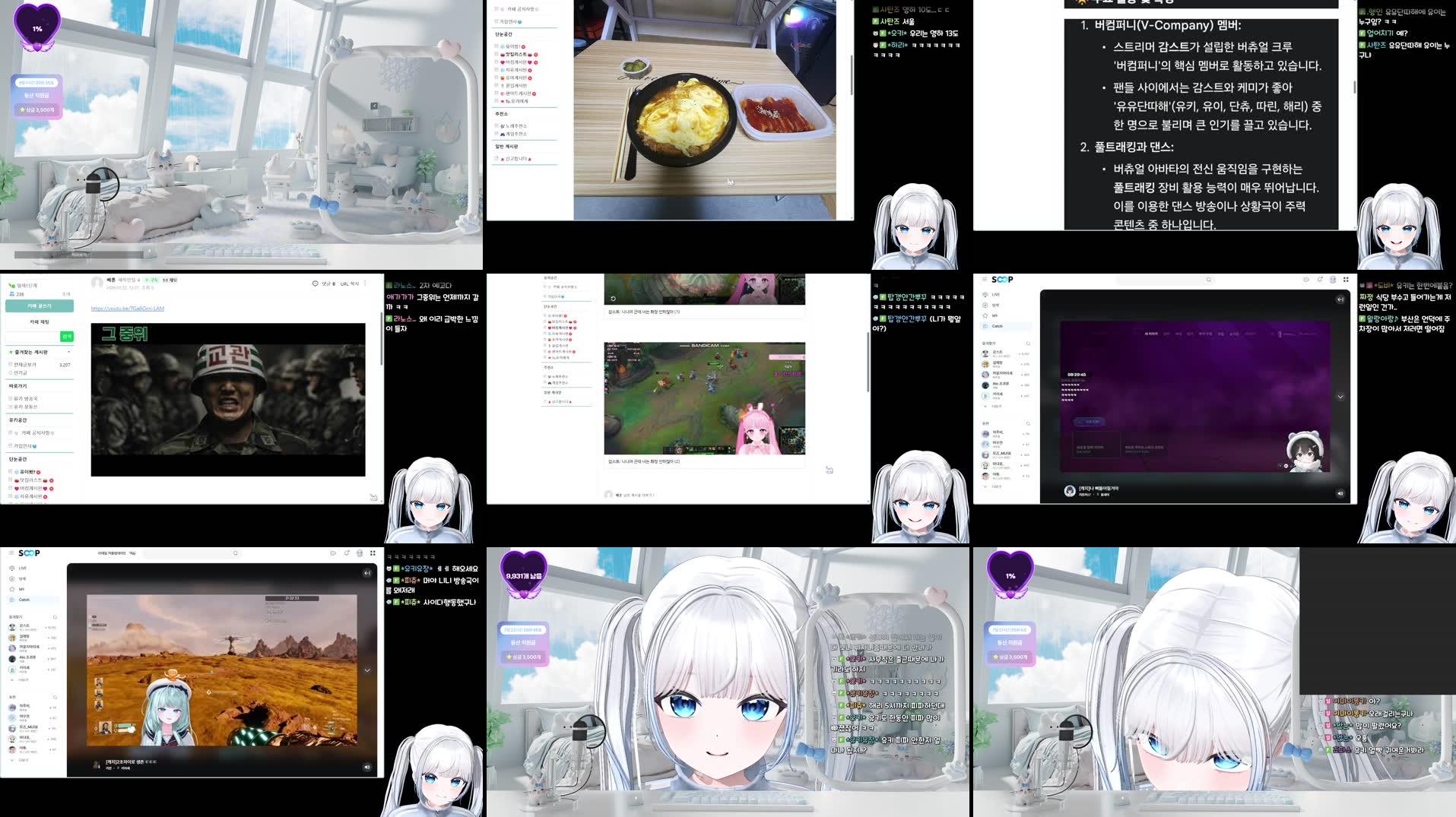This screenshot has height=817, width=1456.
Task: Refresh the 즐겨찾기 favorites streamer list
Action: pyautogui.click(x=1028, y=344)
